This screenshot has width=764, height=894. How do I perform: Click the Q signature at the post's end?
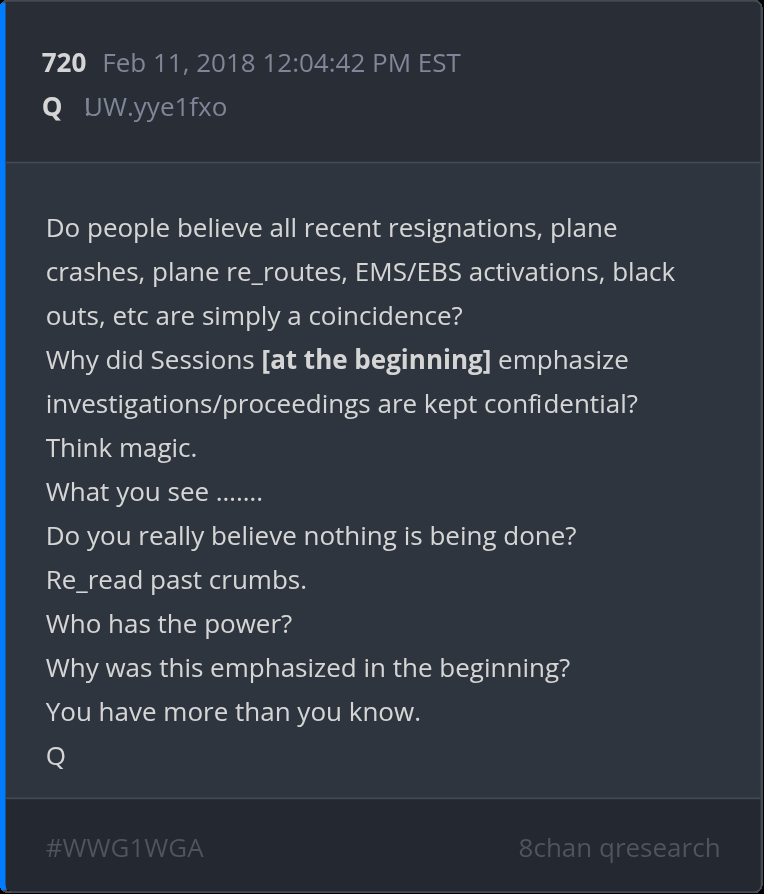[56, 756]
